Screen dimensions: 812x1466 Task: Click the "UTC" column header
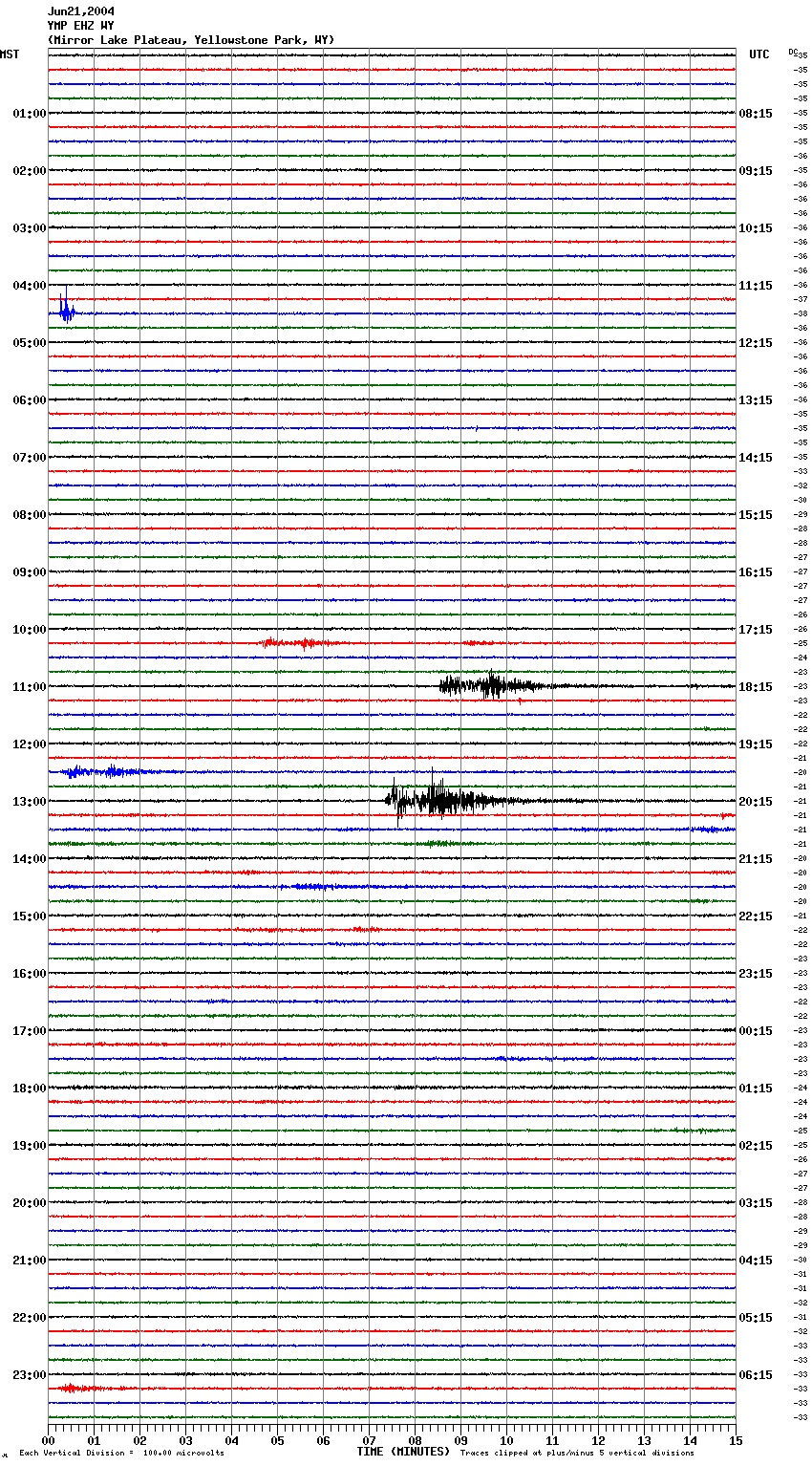click(759, 54)
